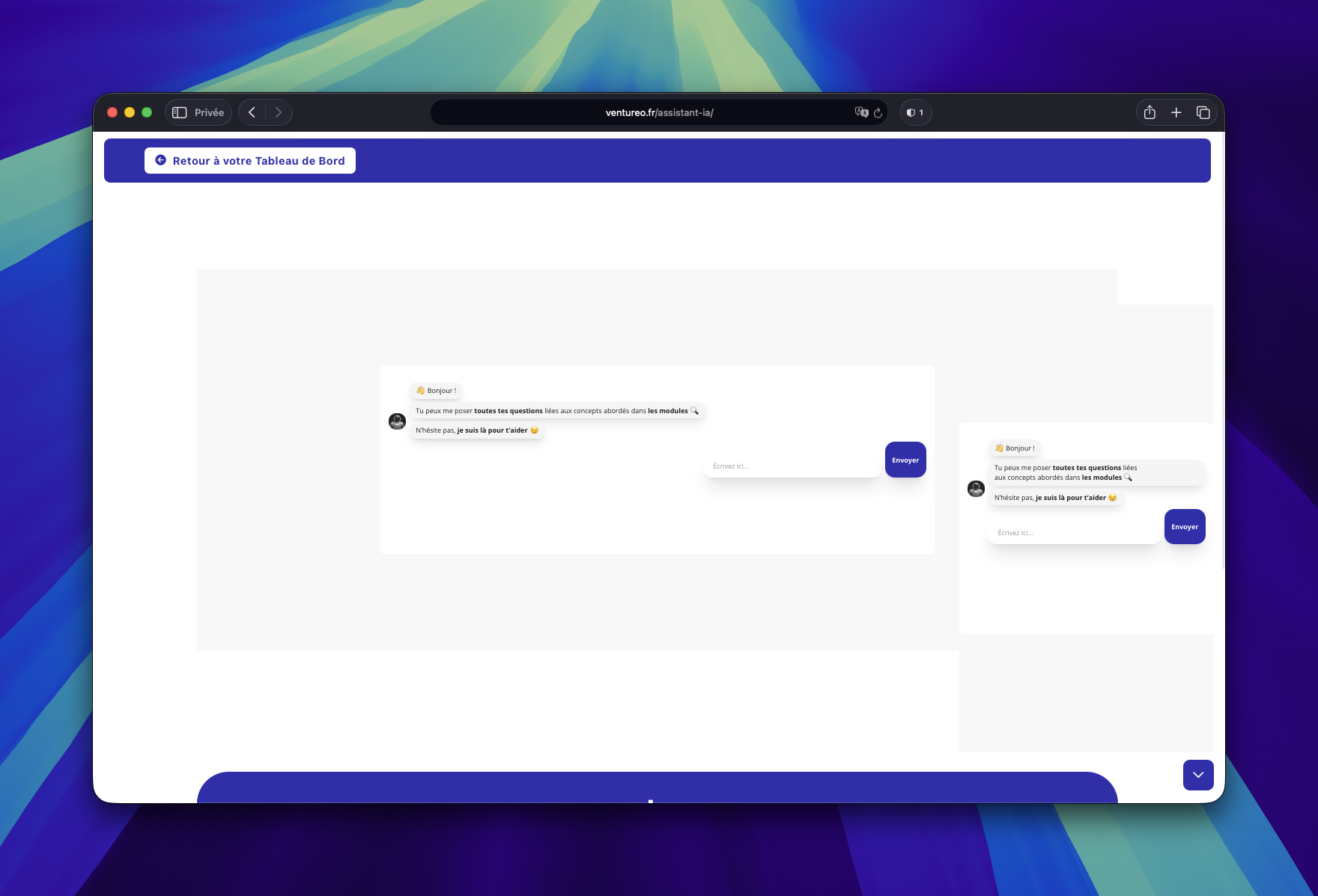Open the page translate icon
The height and width of the screenshot is (896, 1318).
(861, 112)
